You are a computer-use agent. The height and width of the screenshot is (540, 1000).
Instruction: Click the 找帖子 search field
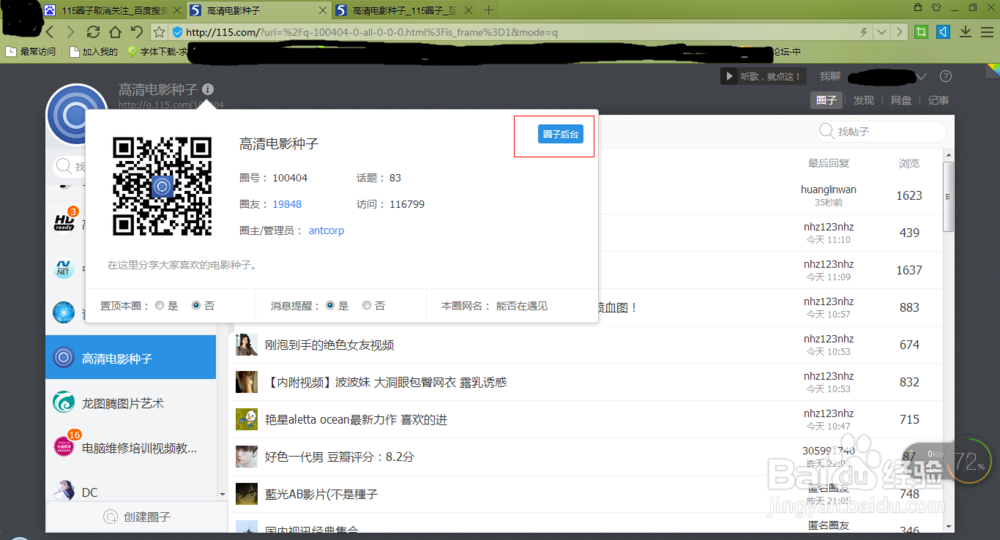[881, 131]
